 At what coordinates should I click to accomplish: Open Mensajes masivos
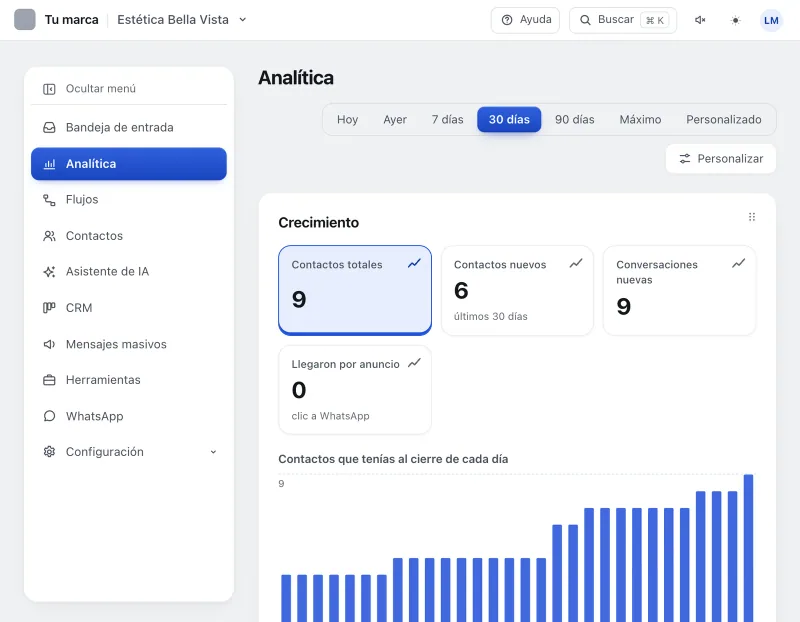[129, 344]
